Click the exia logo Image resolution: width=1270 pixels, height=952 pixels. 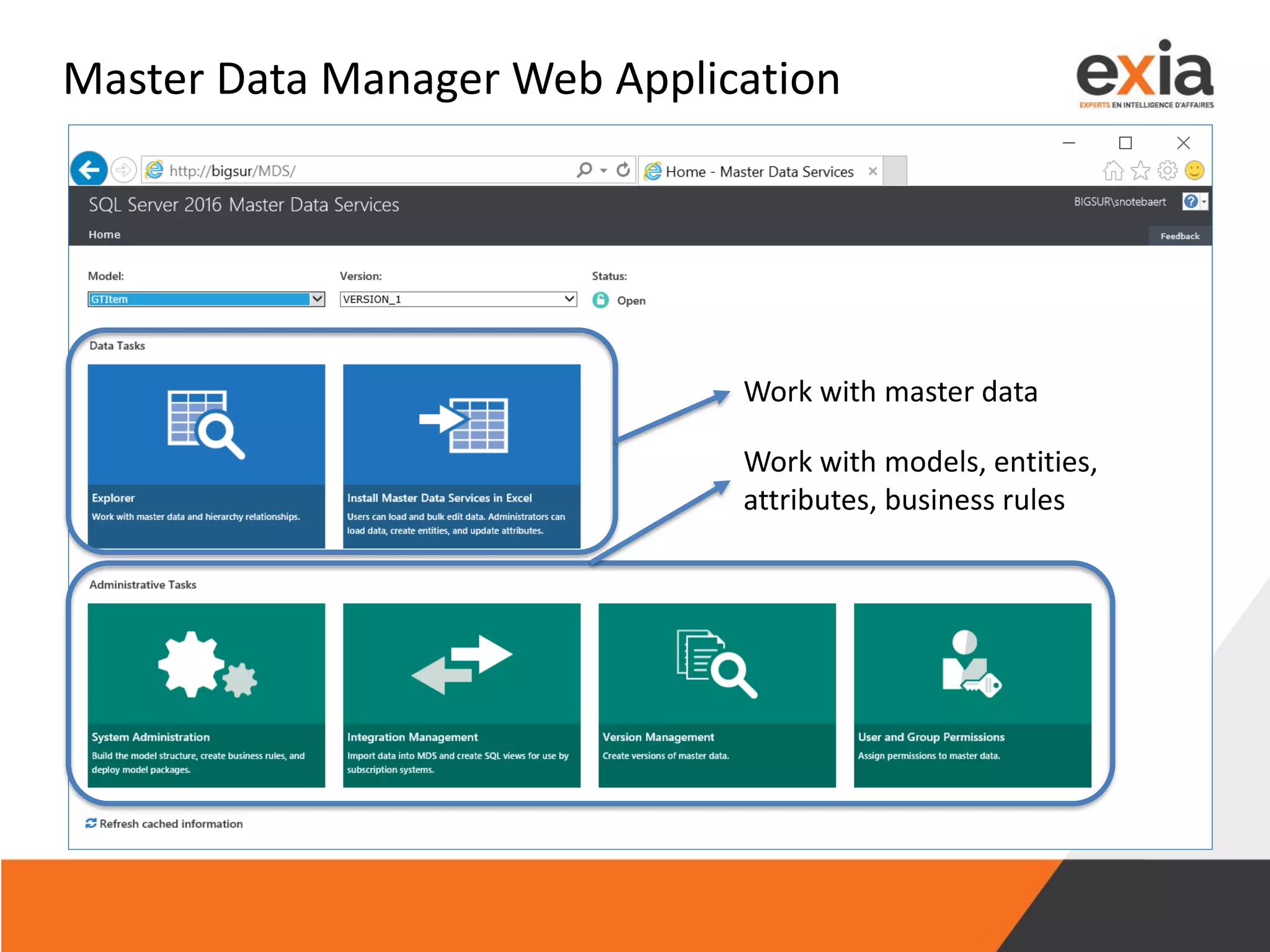point(1145,74)
